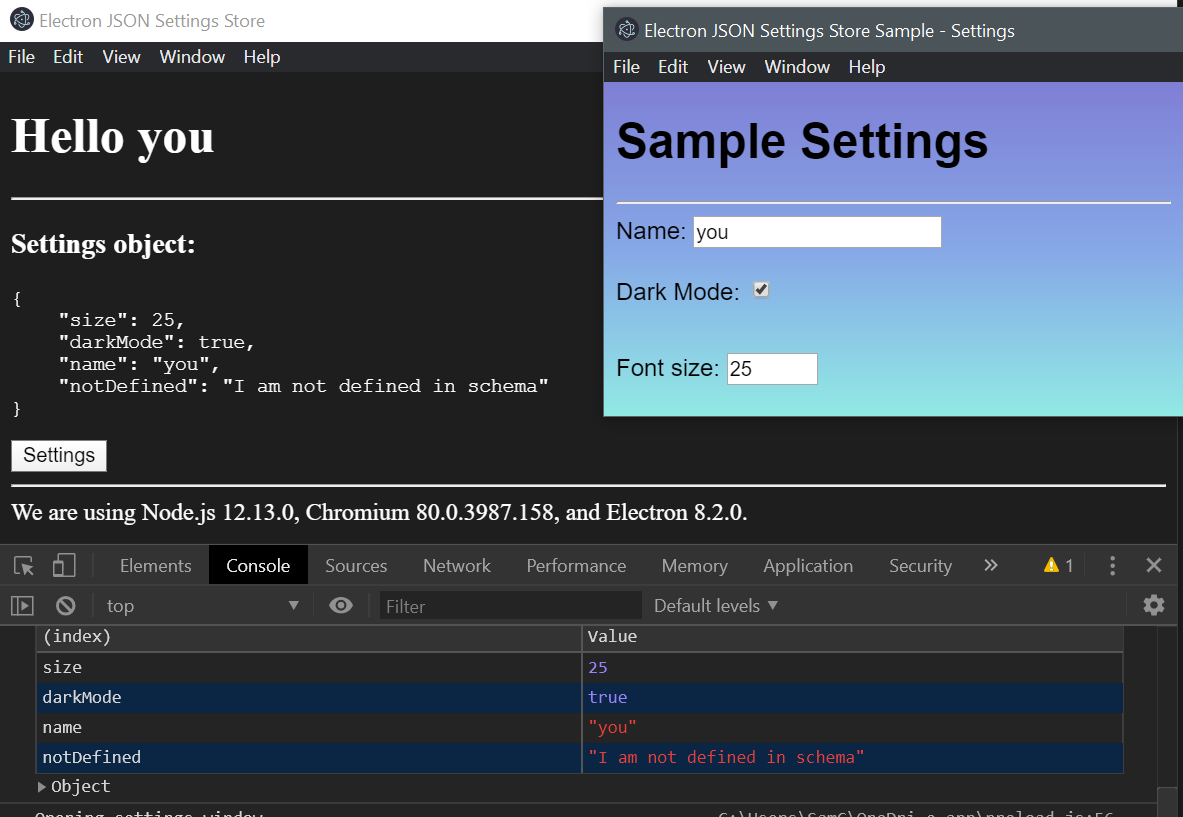The width and height of the screenshot is (1183, 817).
Task: Click the 'true' value in the console table
Action: pyautogui.click(x=607, y=698)
